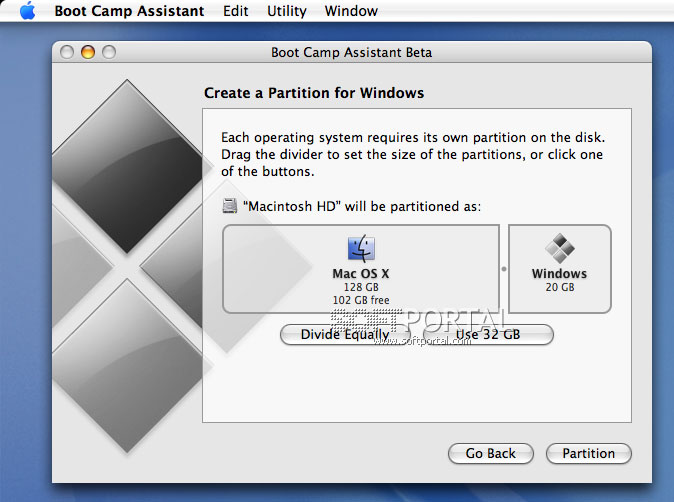Image resolution: width=674 pixels, height=502 pixels.
Task: Open the Edit menu
Action: (x=236, y=11)
